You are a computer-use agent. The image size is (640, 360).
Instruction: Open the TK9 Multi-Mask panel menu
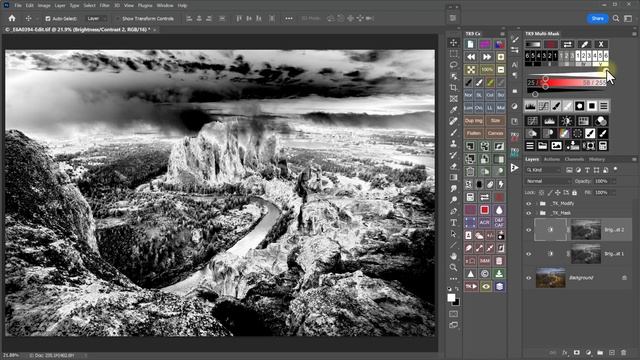pos(634,33)
